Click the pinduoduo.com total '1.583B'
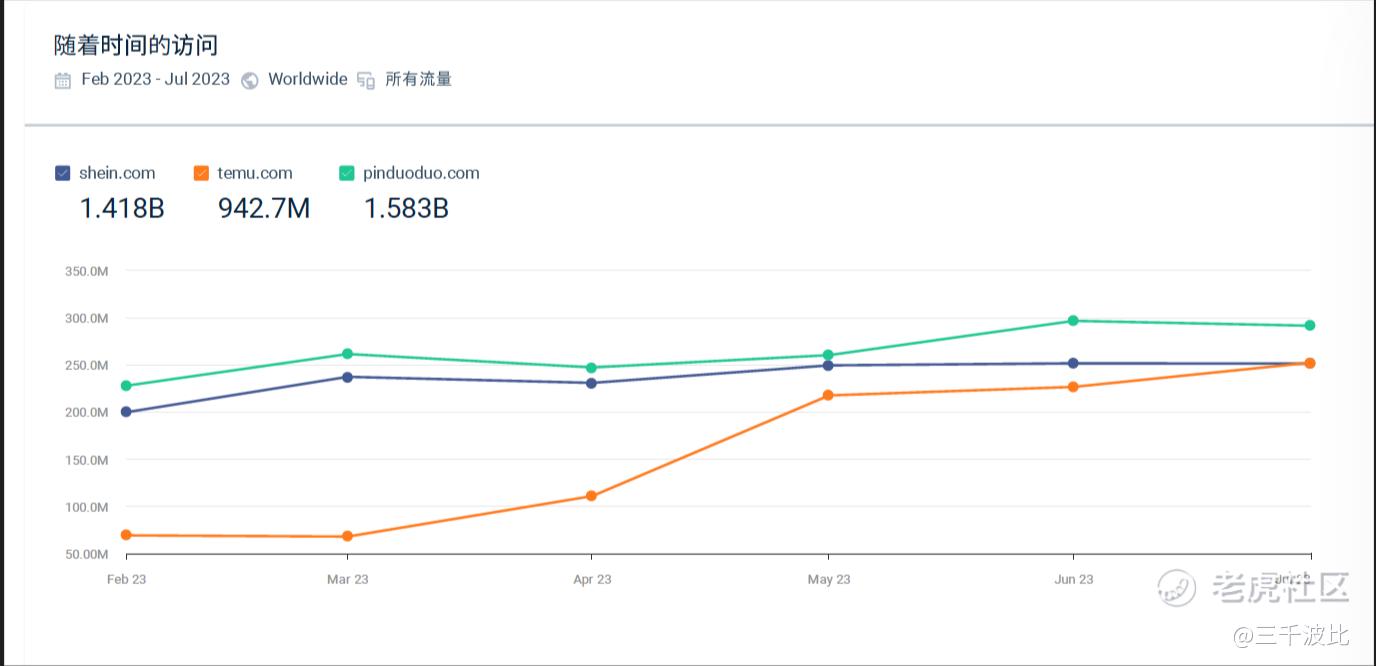 click(406, 208)
